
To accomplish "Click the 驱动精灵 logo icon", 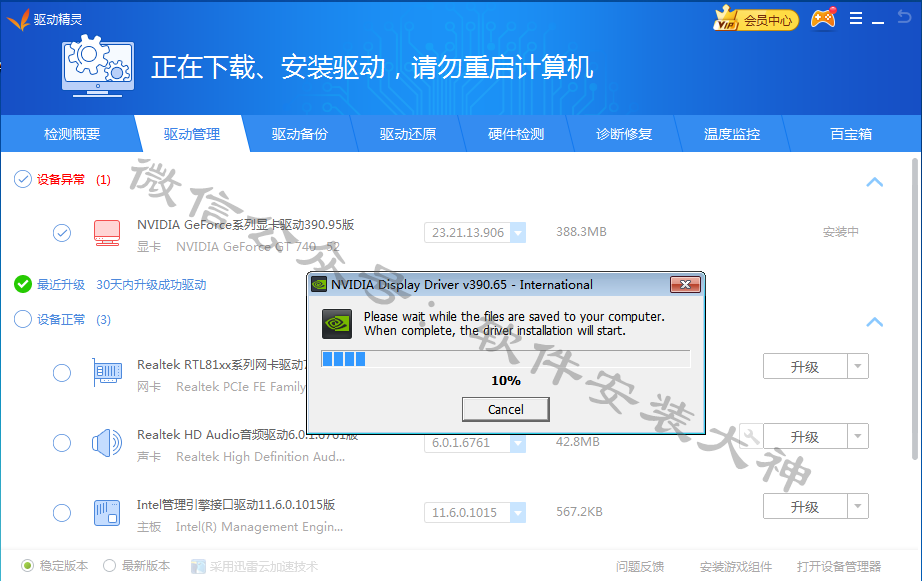I will (18, 20).
